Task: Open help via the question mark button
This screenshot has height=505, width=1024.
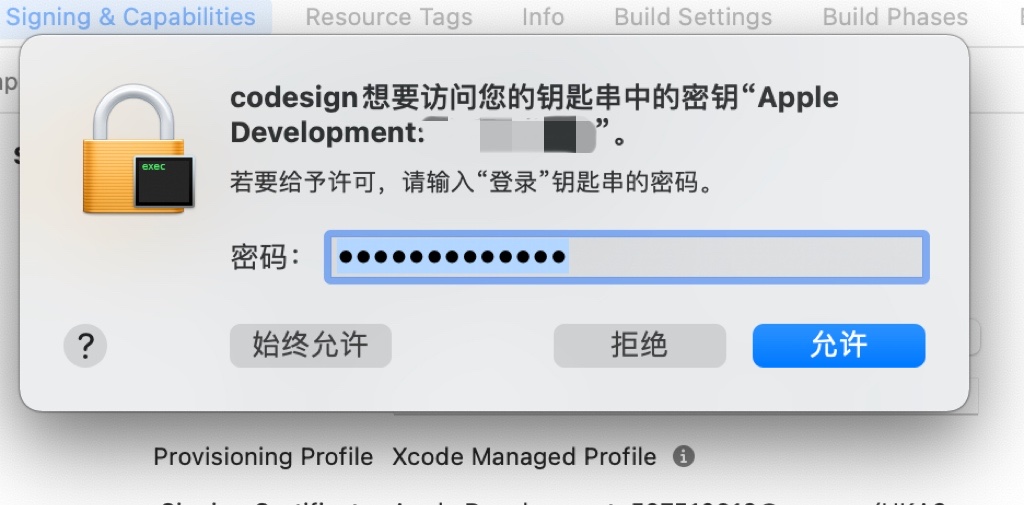Action: point(86,346)
